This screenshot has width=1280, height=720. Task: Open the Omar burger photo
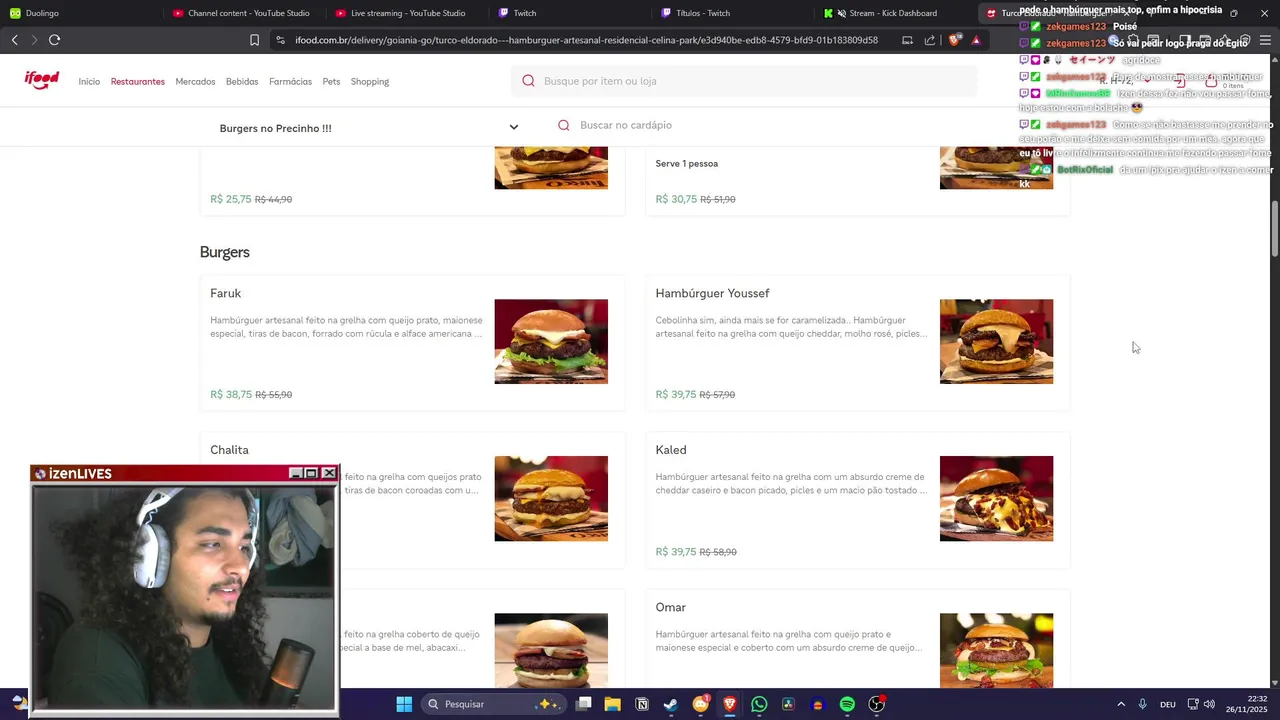(x=996, y=650)
